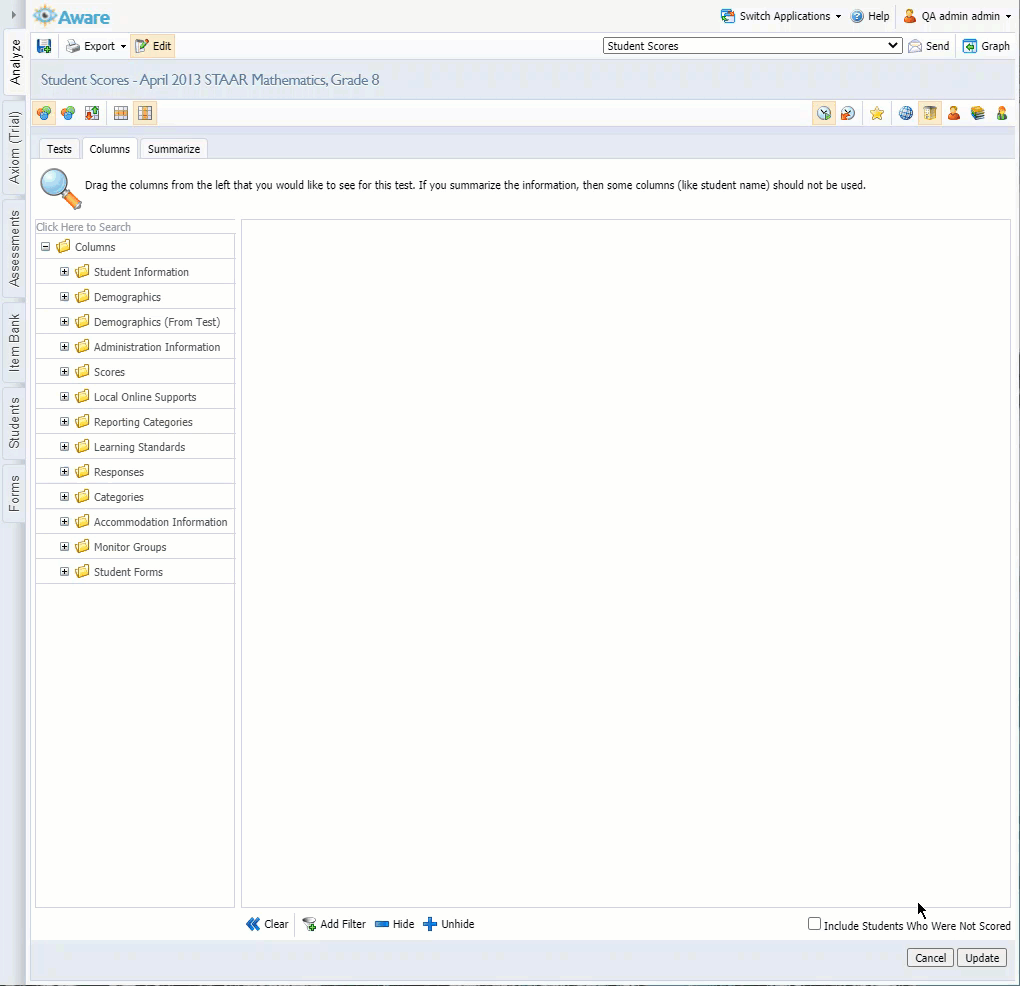1020x986 pixels.
Task: Open the Switch Applications menu
Action: (781, 16)
